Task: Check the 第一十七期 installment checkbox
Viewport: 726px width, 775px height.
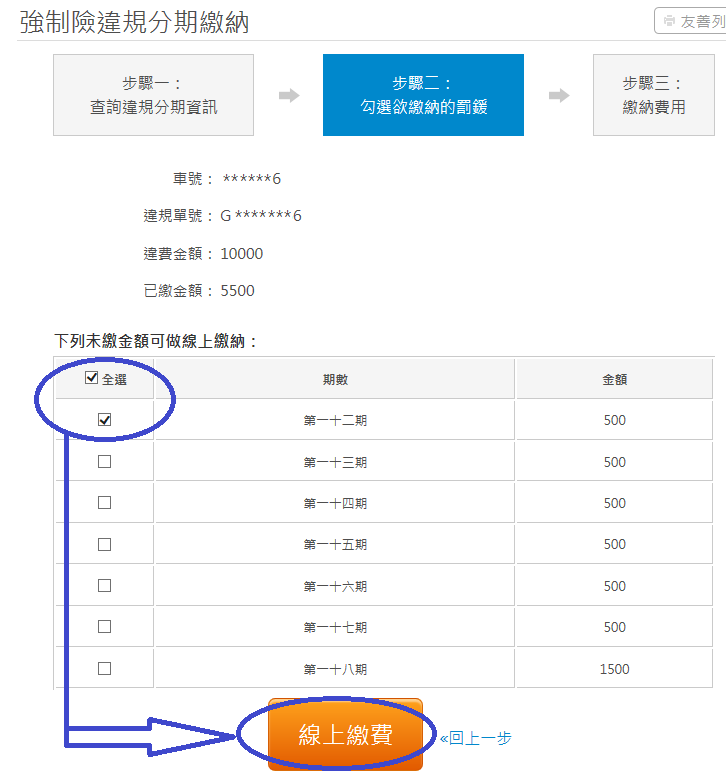Action: click(x=104, y=627)
